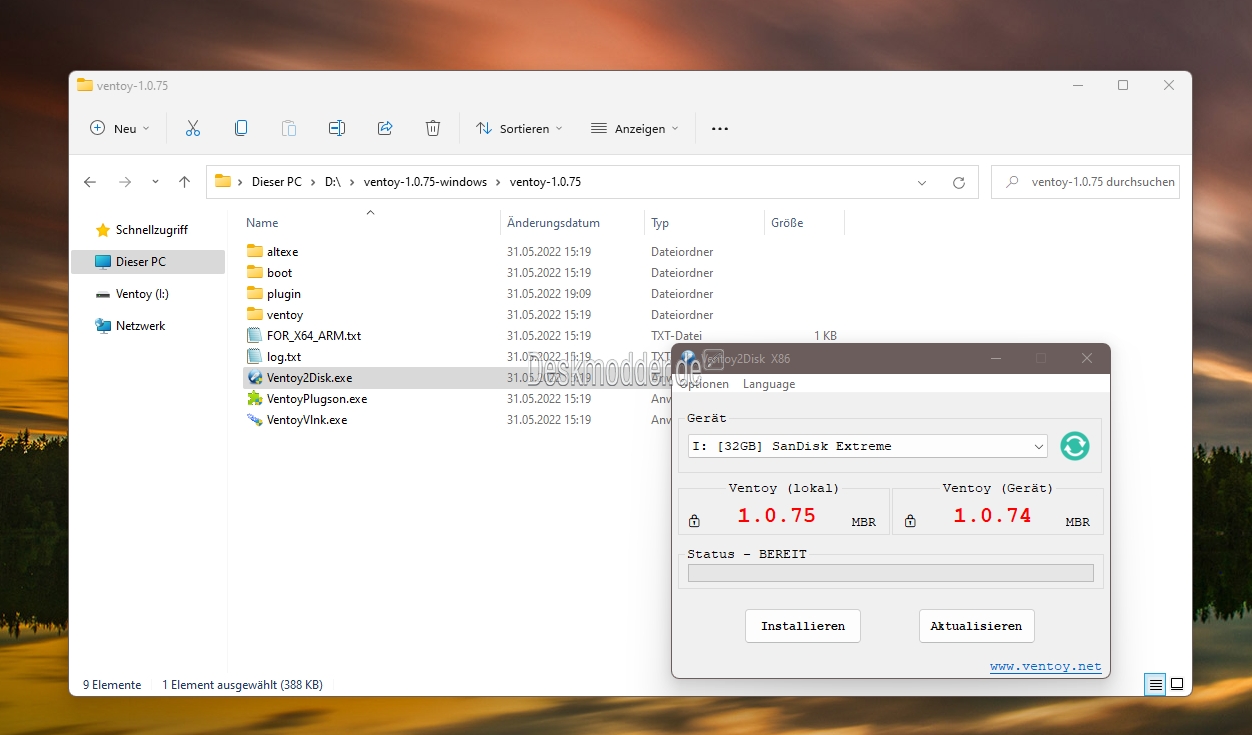Click the Delete trash icon in Explorer toolbar
Viewport: 1252px width, 735px height.
[433, 128]
